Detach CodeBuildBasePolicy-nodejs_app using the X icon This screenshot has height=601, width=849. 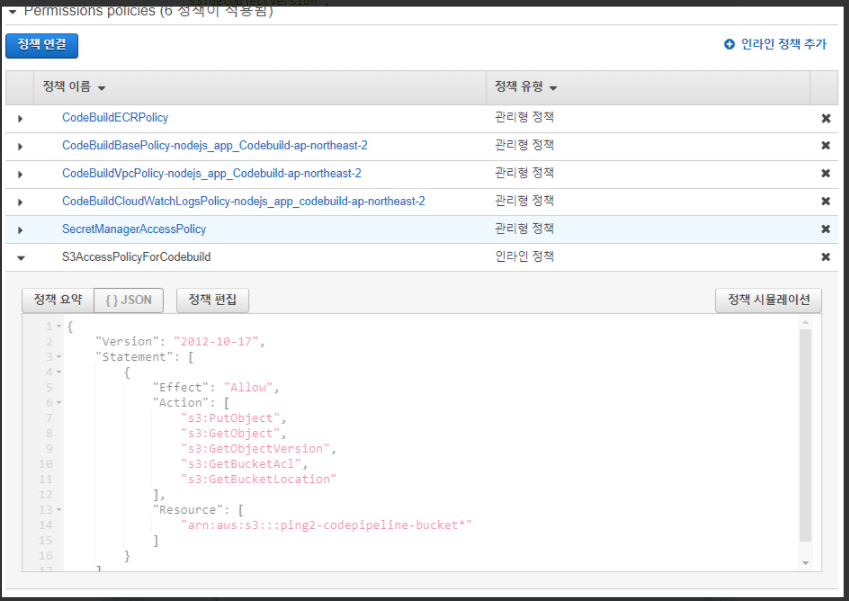(x=826, y=146)
